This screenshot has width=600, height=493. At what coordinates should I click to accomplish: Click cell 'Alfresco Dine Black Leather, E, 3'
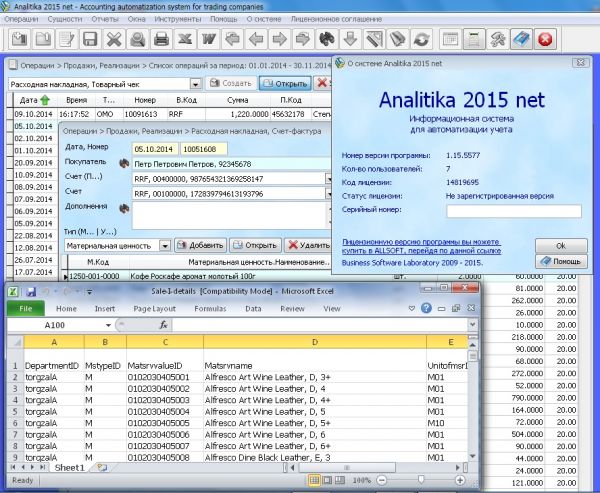point(315,457)
